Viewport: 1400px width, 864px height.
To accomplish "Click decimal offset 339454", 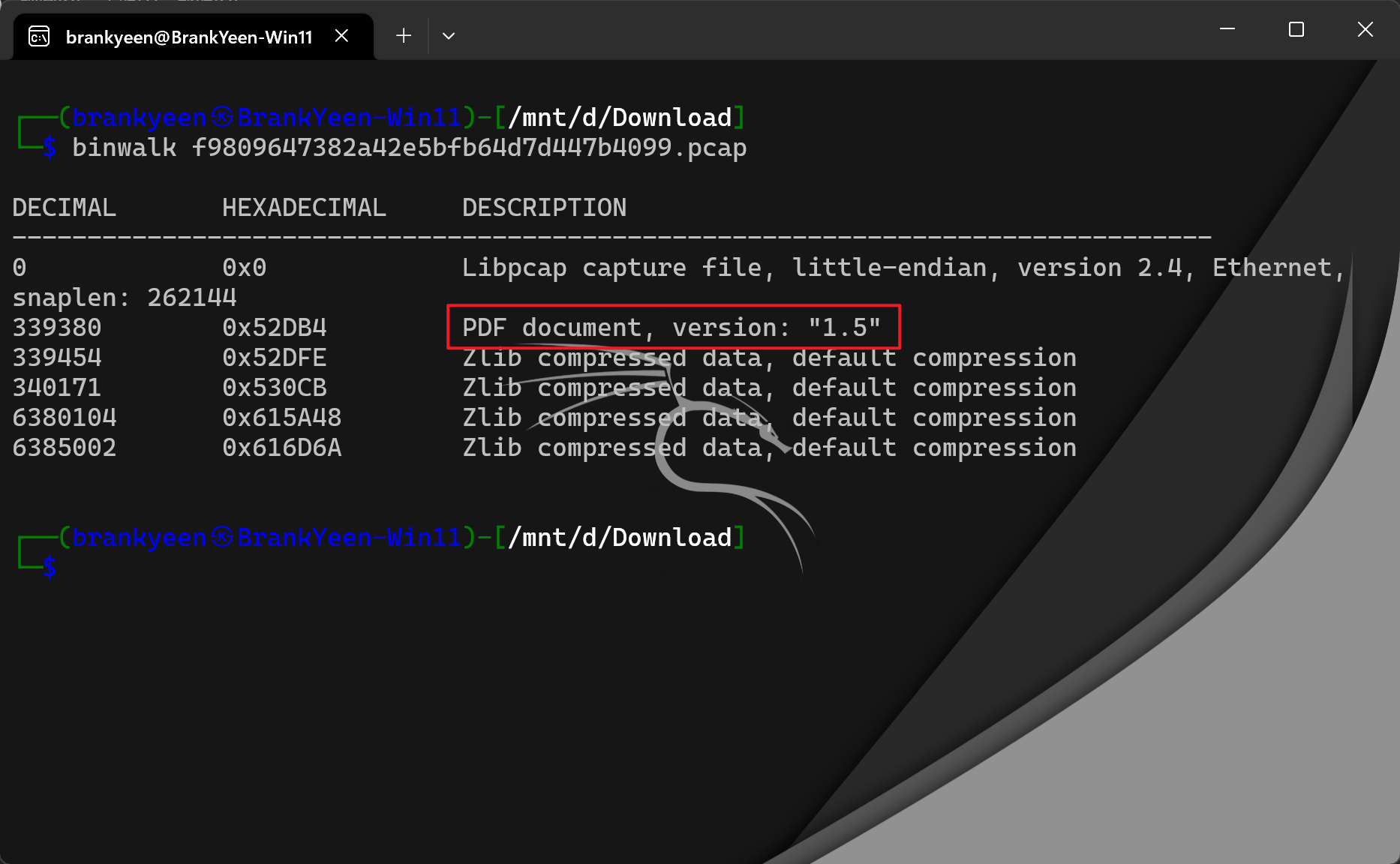I will click(x=57, y=358).
